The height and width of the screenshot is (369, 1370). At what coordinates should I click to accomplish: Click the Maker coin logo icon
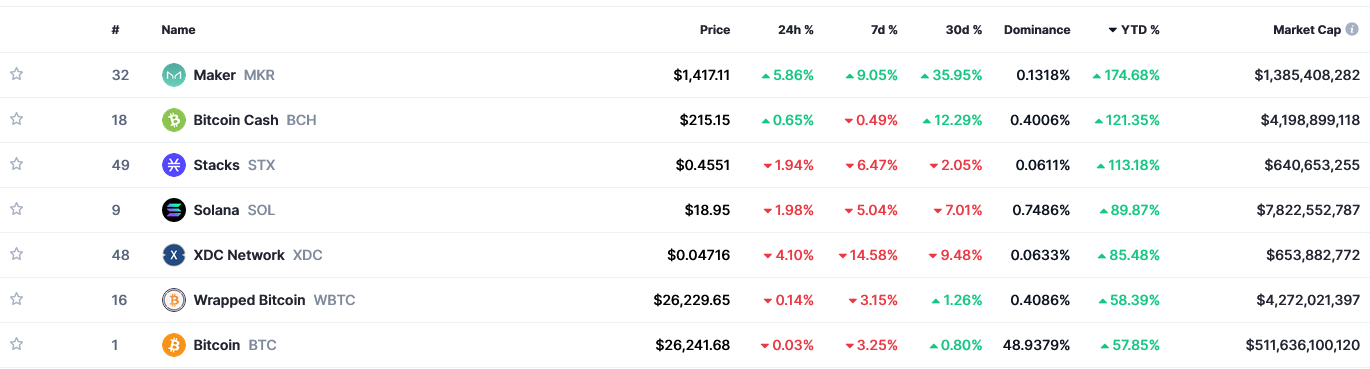pyautogui.click(x=174, y=75)
